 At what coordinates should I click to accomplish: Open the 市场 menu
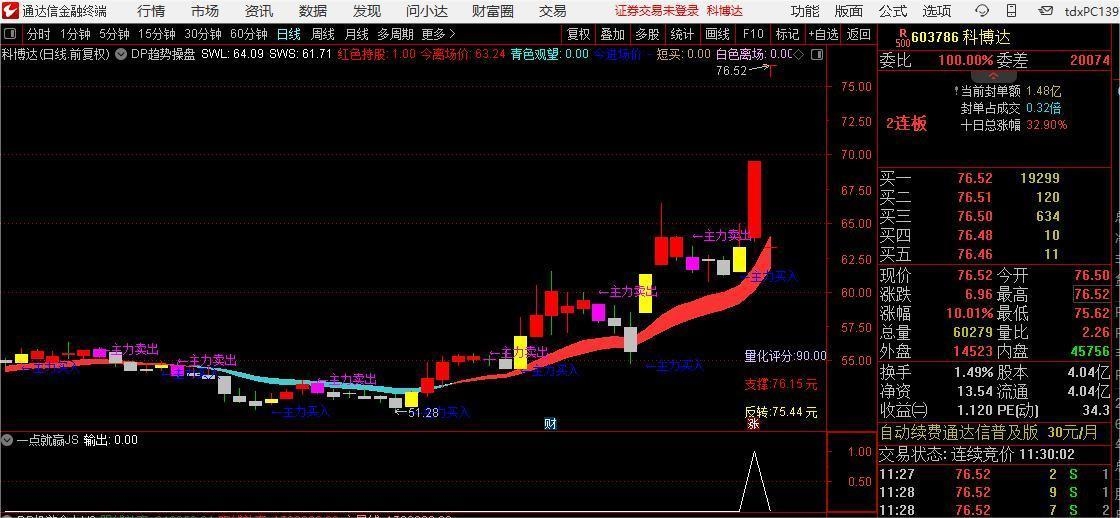point(205,11)
